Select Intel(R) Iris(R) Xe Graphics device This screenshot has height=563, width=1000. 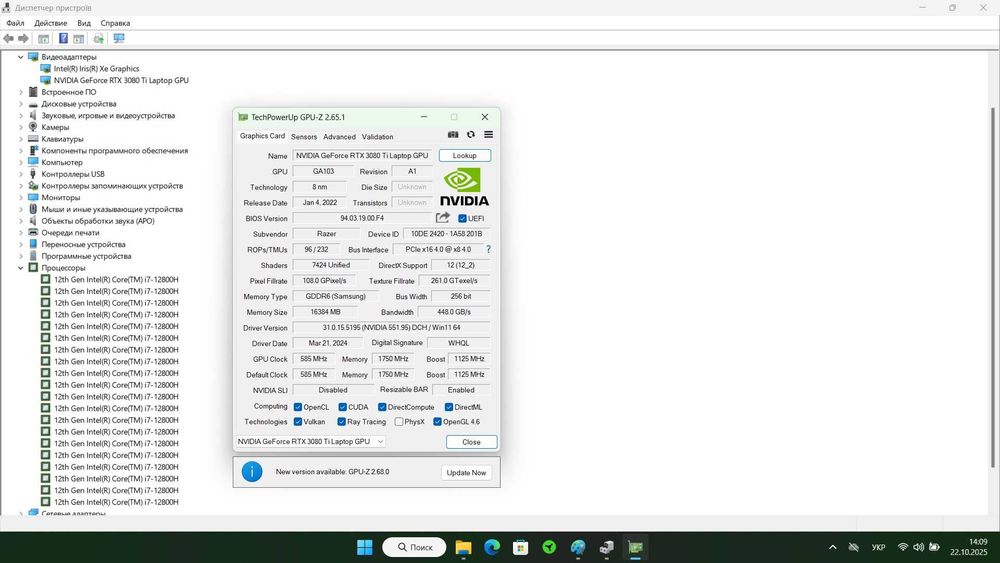point(96,68)
